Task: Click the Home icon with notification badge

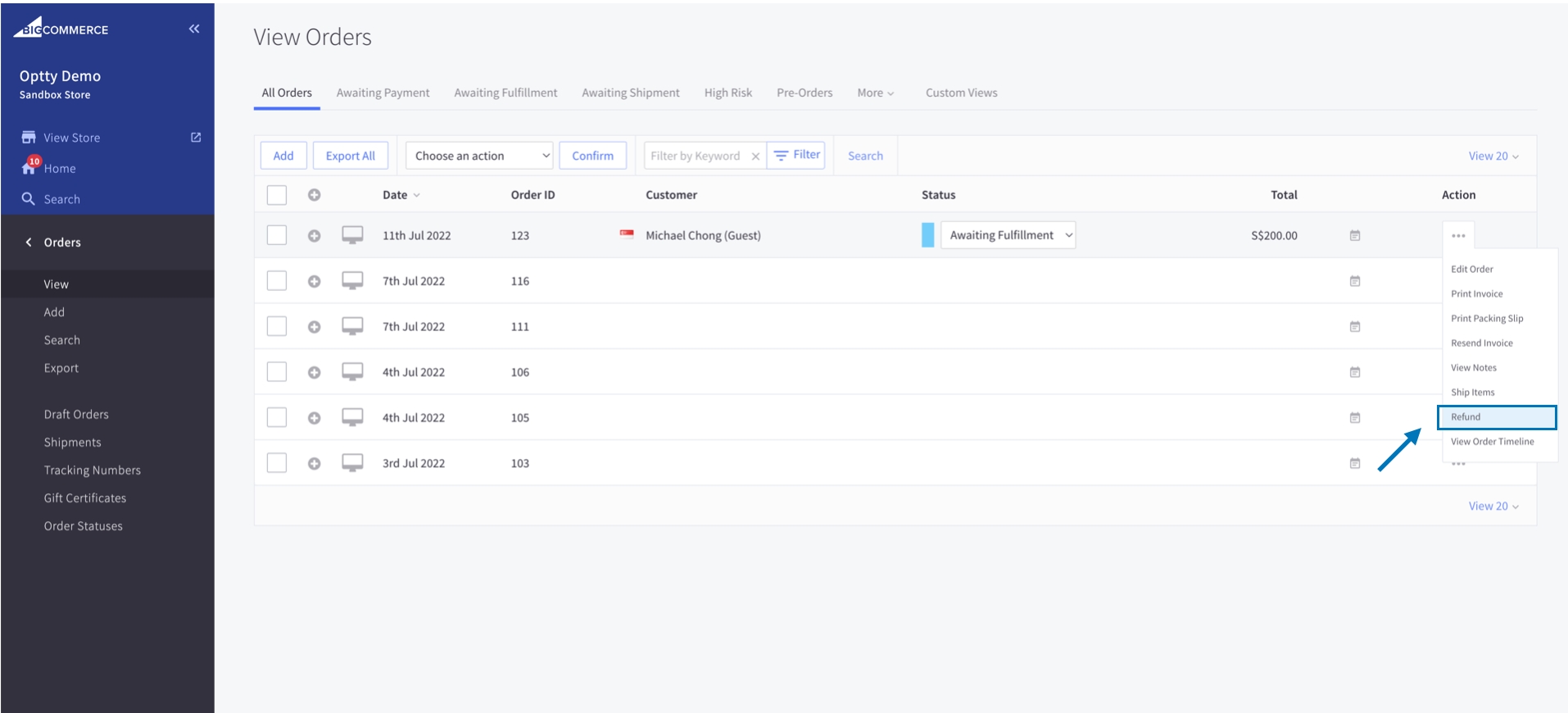Action: pyautogui.click(x=29, y=166)
